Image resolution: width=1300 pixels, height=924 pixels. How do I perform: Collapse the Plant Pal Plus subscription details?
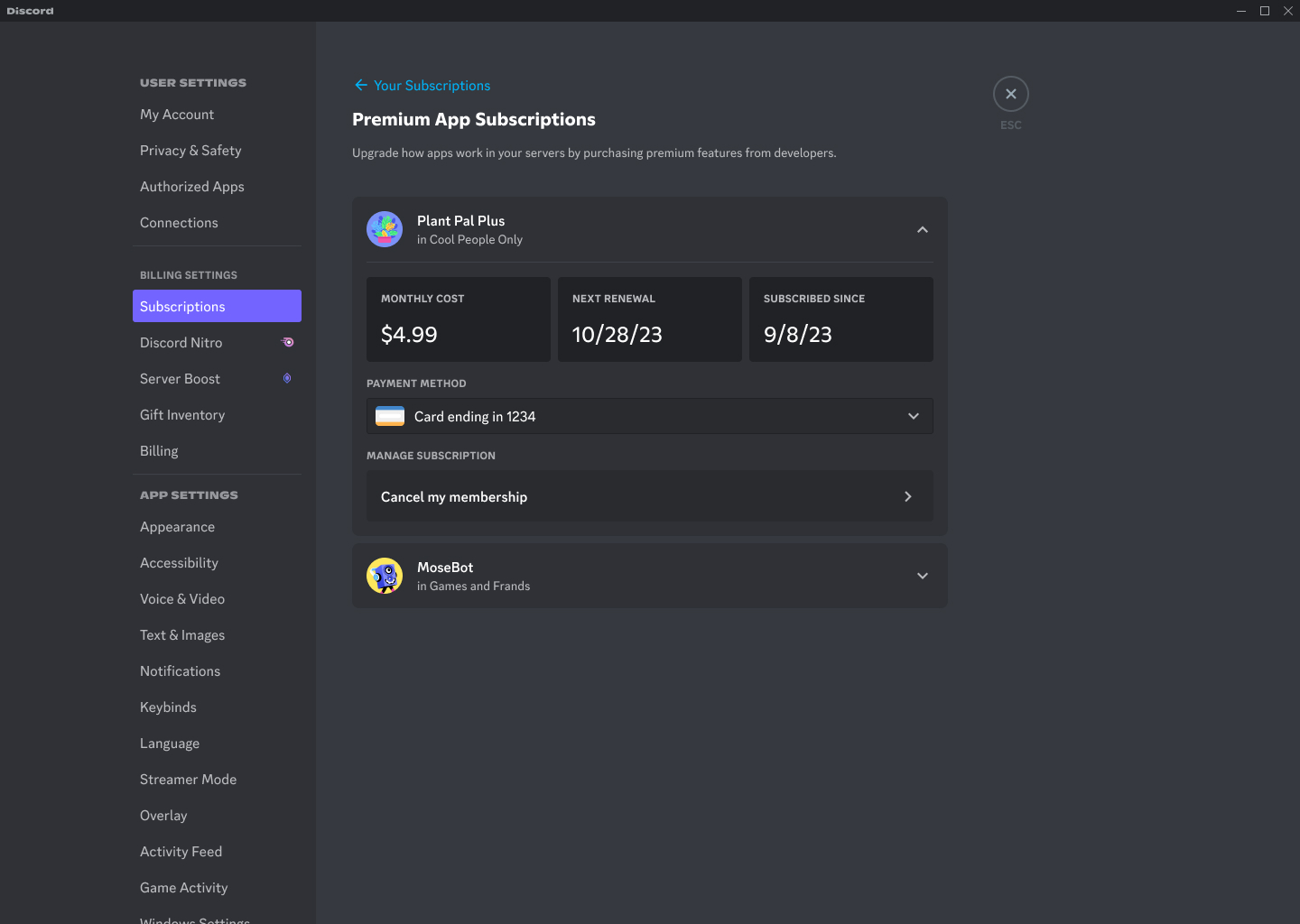pyautogui.click(x=922, y=229)
